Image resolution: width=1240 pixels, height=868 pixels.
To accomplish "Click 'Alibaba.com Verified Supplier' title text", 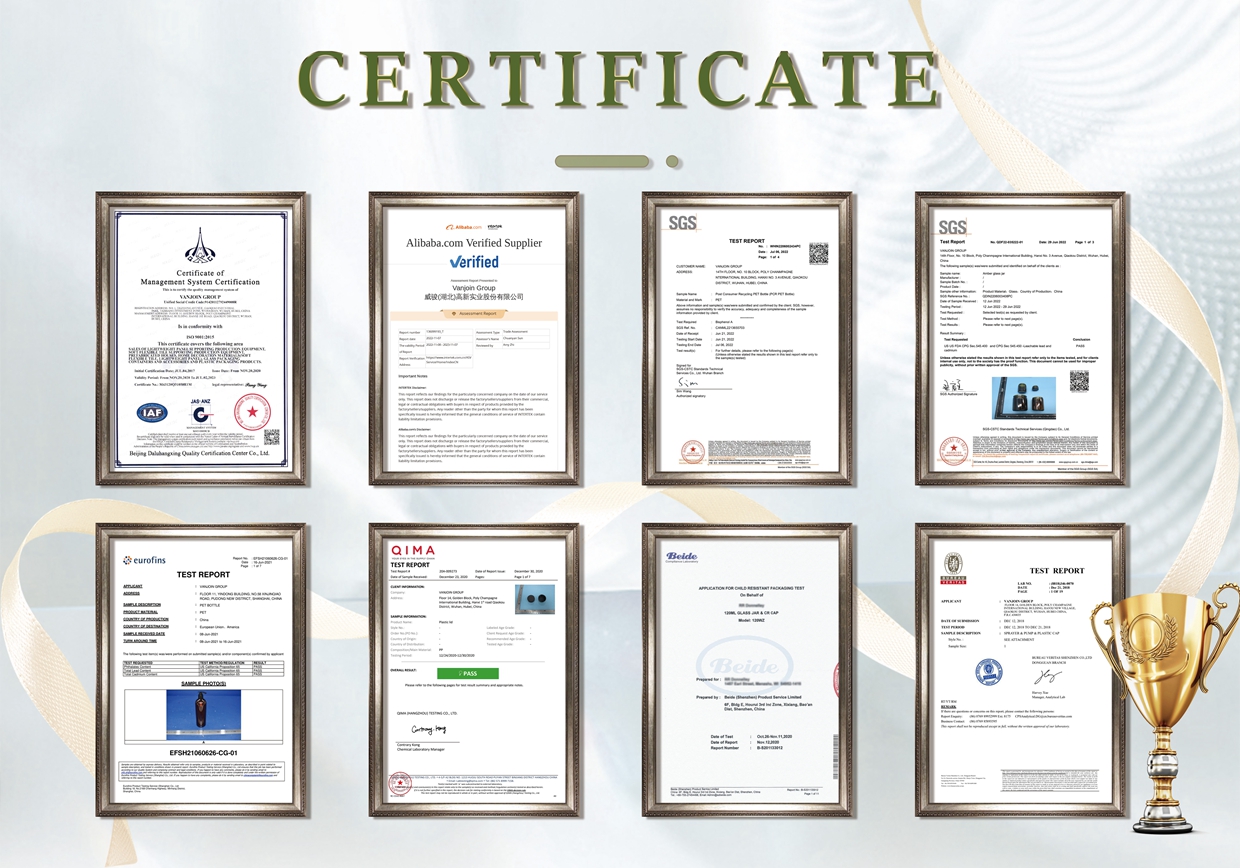I will pos(474,243).
